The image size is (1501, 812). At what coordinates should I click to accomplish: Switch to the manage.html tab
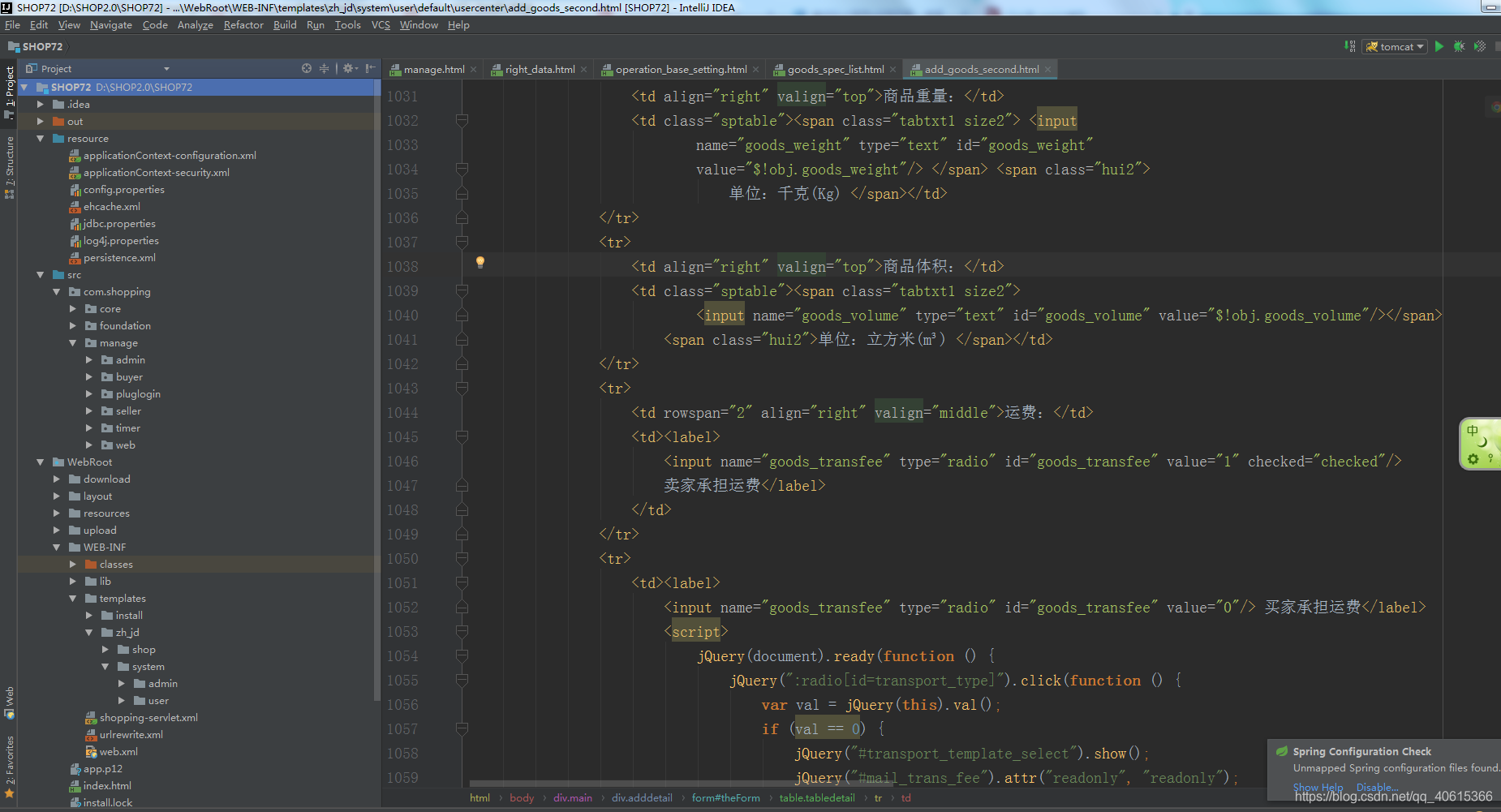pos(434,70)
